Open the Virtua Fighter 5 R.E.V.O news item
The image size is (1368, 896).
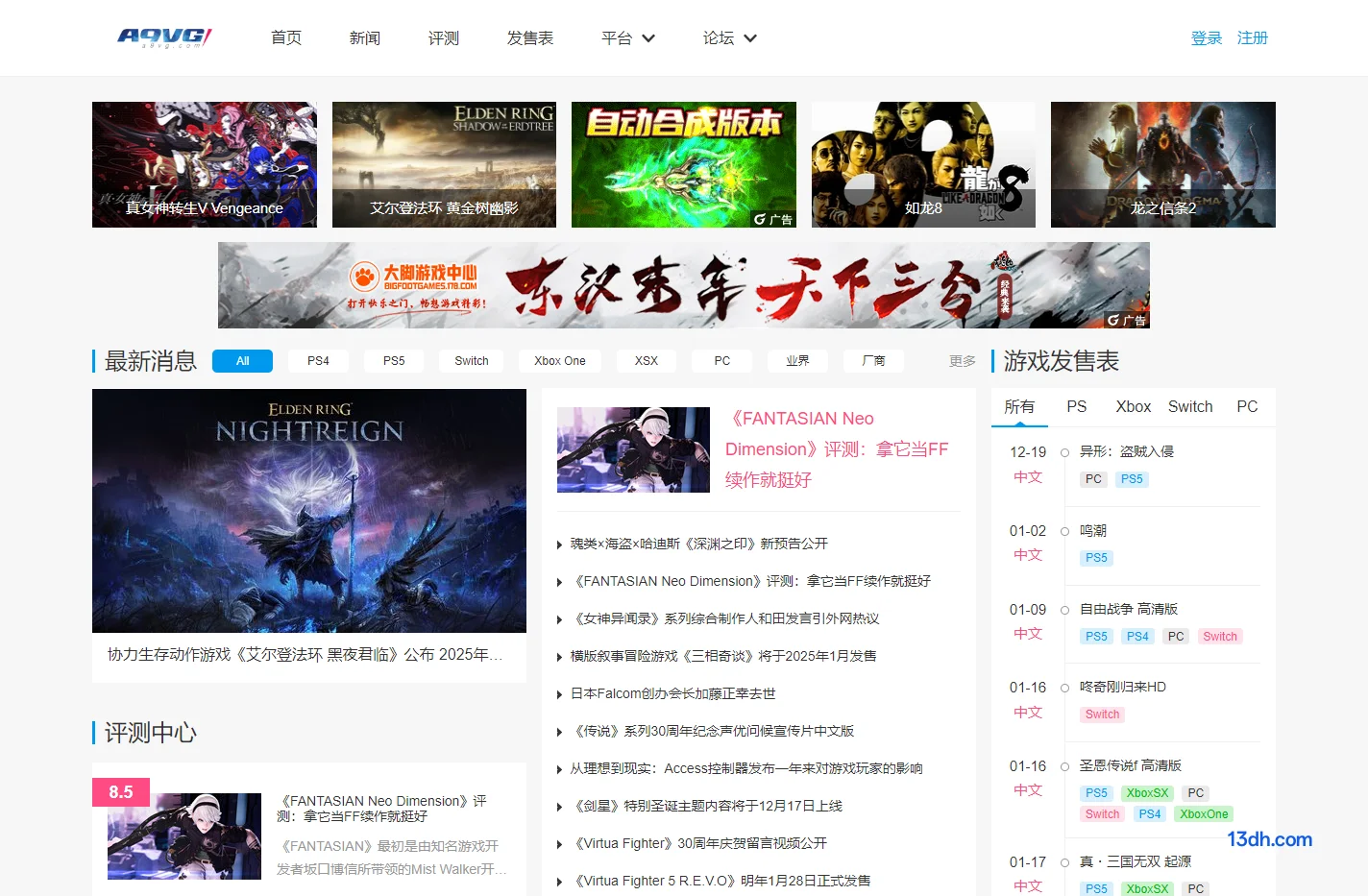click(721, 881)
